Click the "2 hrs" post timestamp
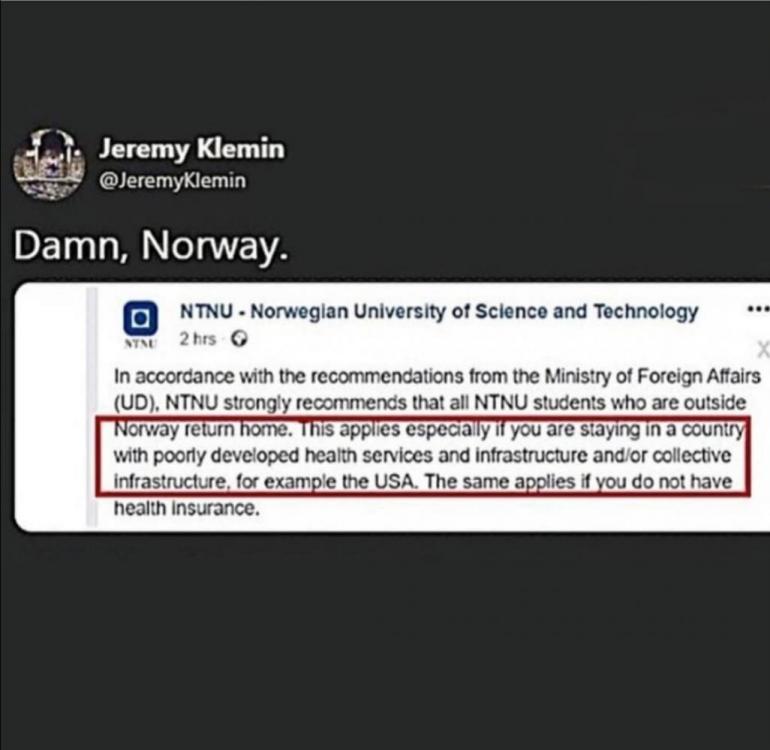 point(198,339)
